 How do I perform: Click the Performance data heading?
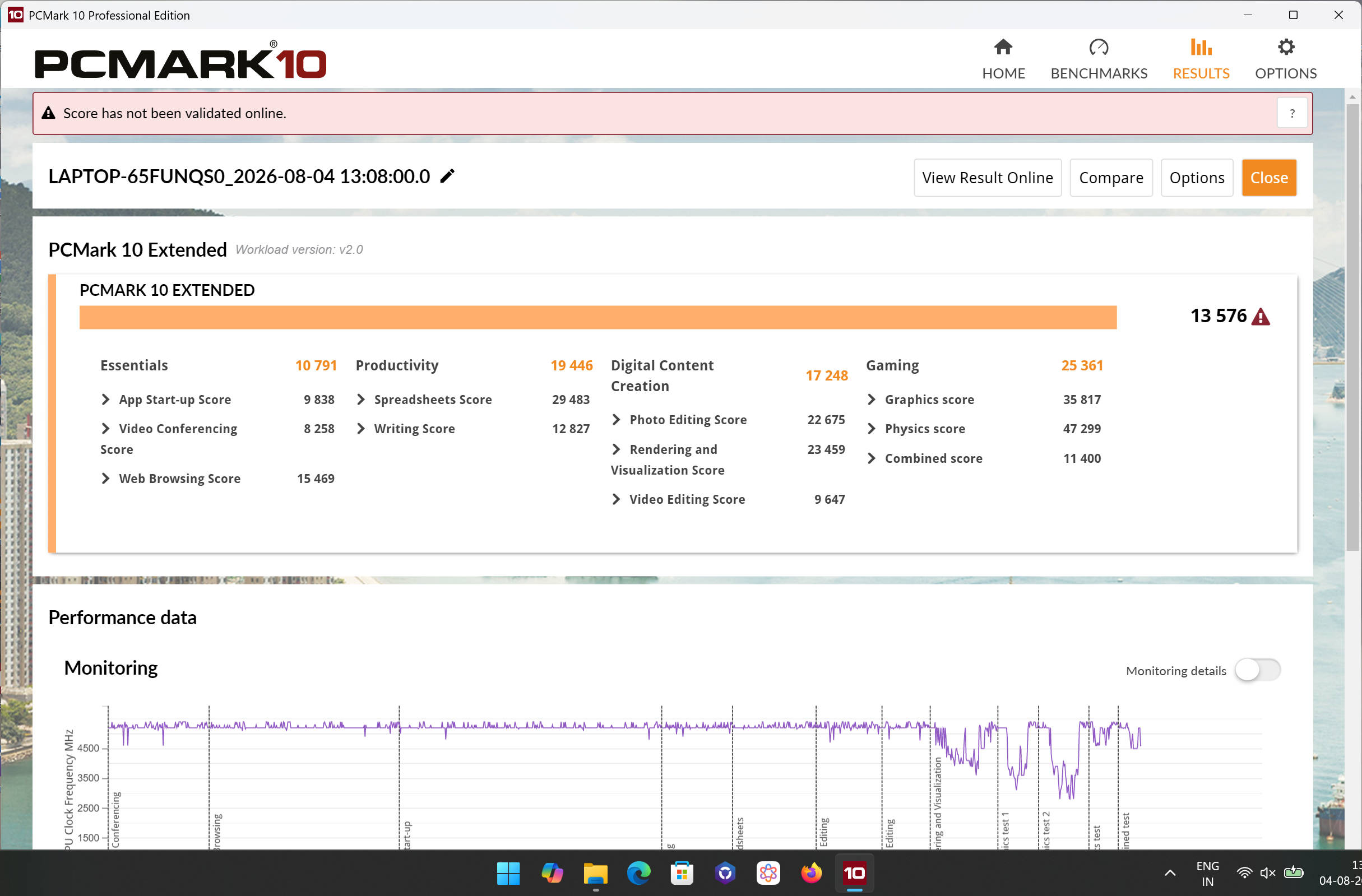coord(122,618)
